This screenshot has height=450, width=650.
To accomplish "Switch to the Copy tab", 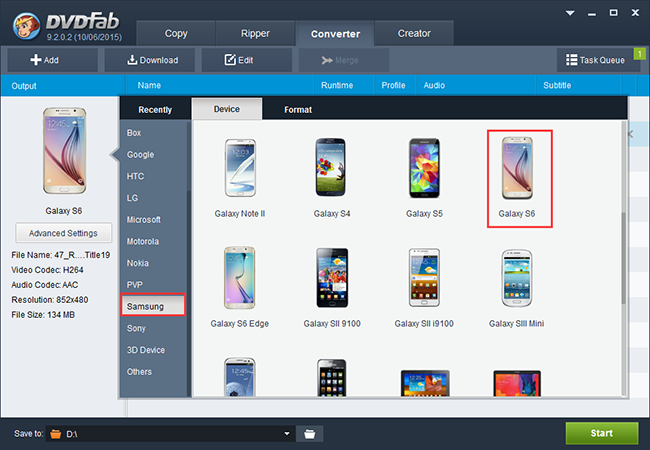I will (176, 33).
